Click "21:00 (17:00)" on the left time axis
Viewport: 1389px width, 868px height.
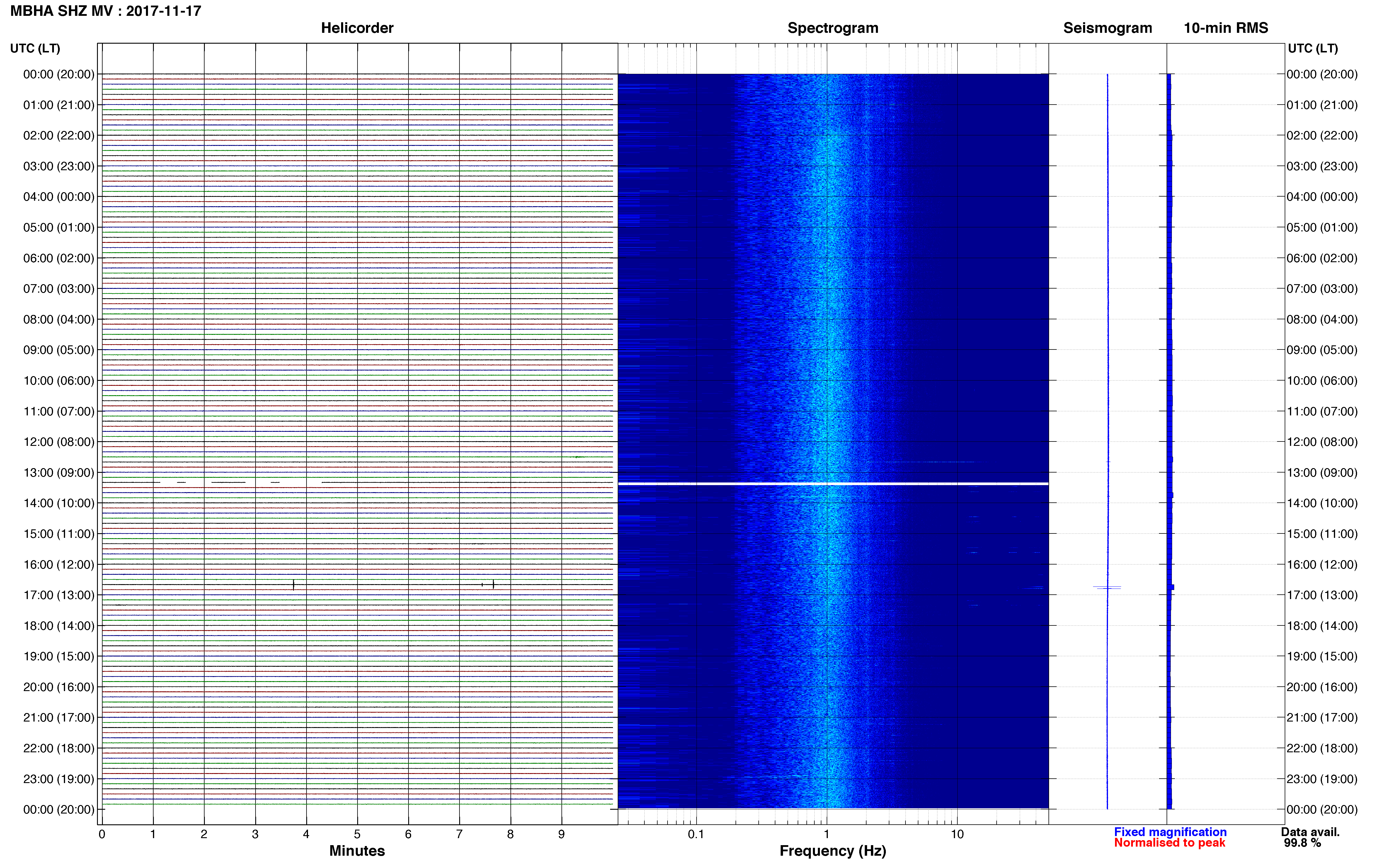(x=59, y=718)
